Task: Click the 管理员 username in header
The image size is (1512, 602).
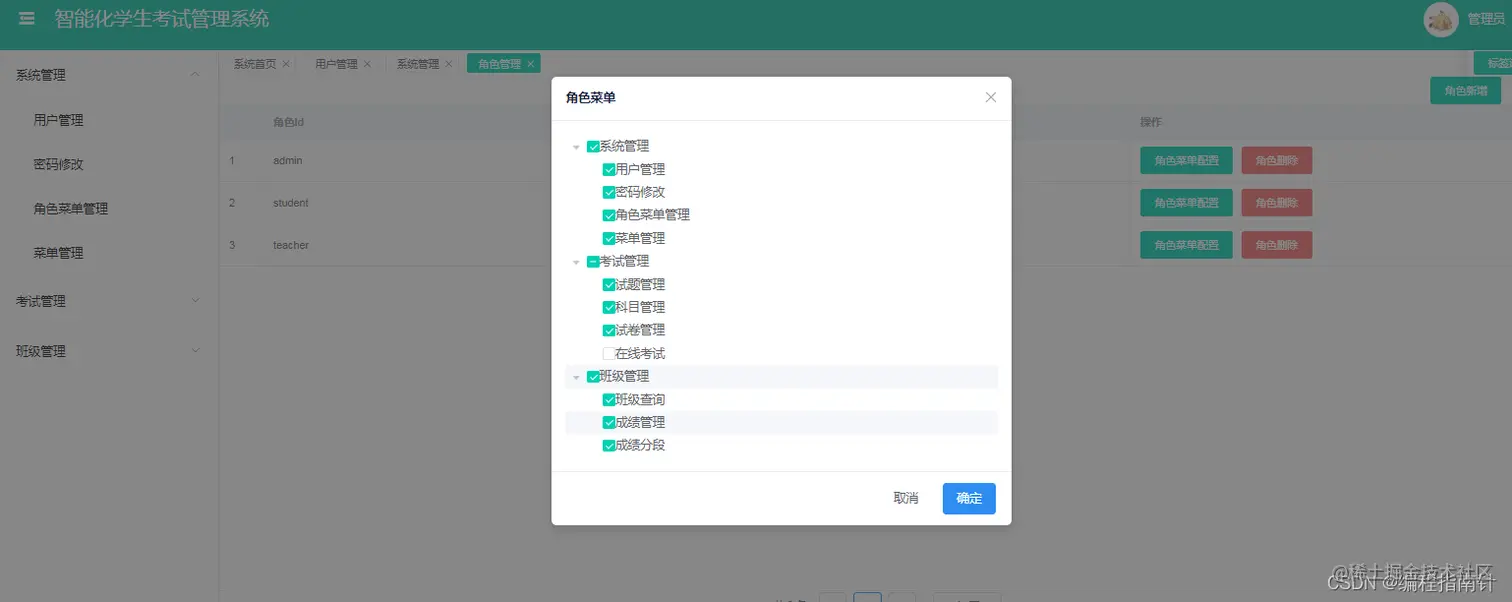Action: point(1486,19)
